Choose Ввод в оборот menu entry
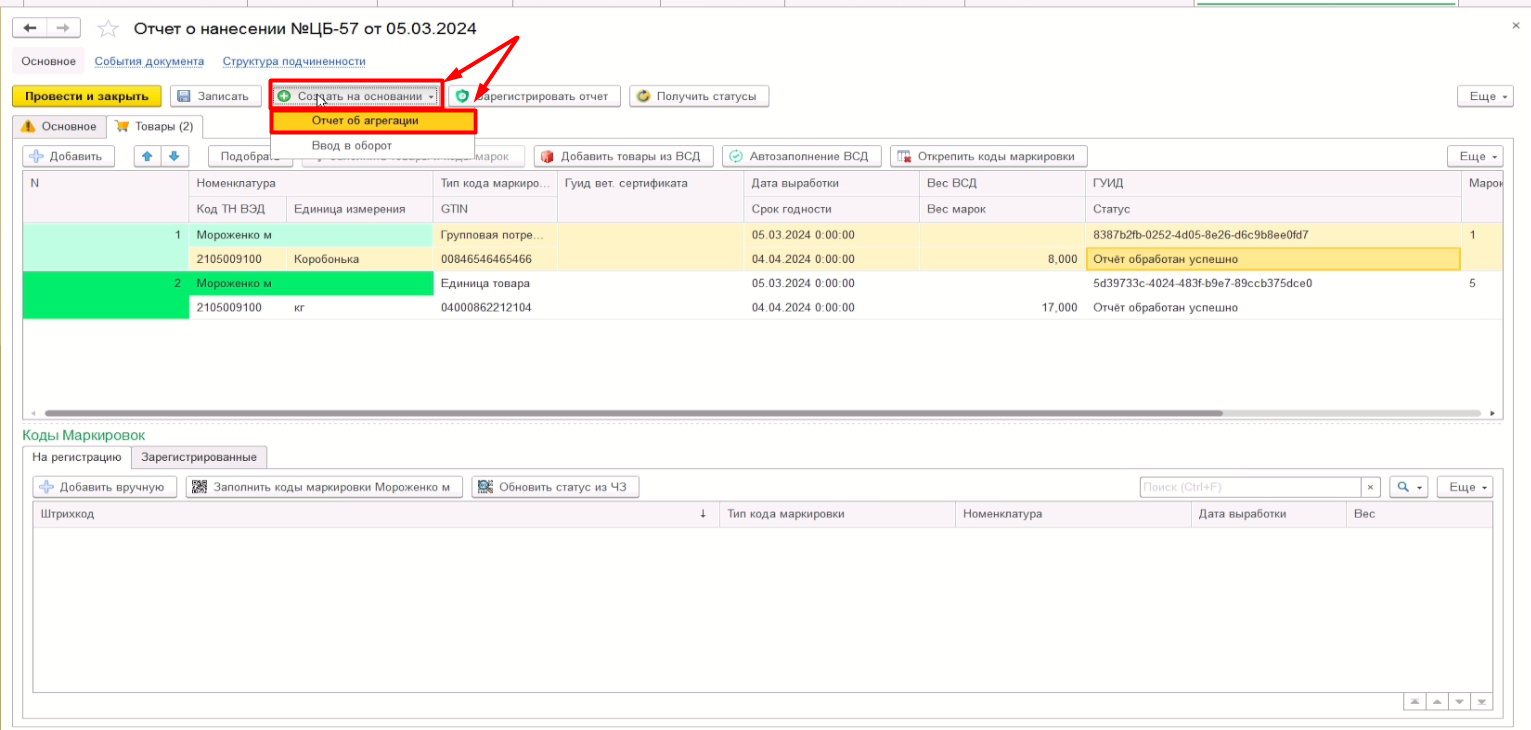Image resolution: width=1531 pixels, height=730 pixels. tap(351, 146)
